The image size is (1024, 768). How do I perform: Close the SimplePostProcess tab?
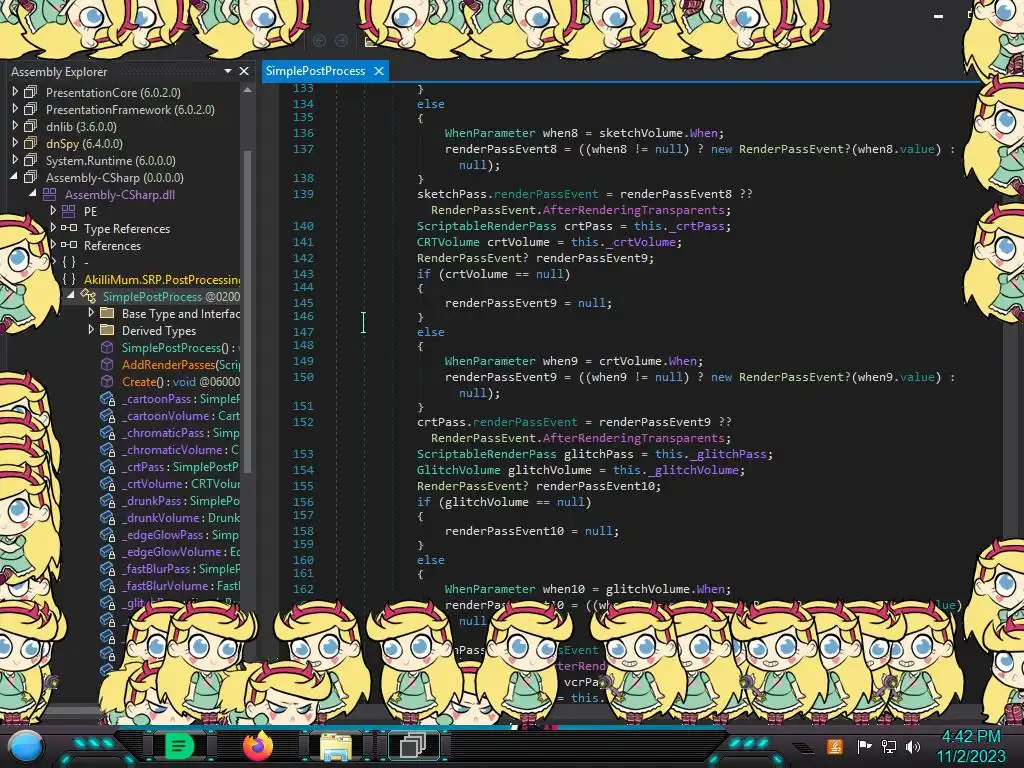tap(379, 71)
